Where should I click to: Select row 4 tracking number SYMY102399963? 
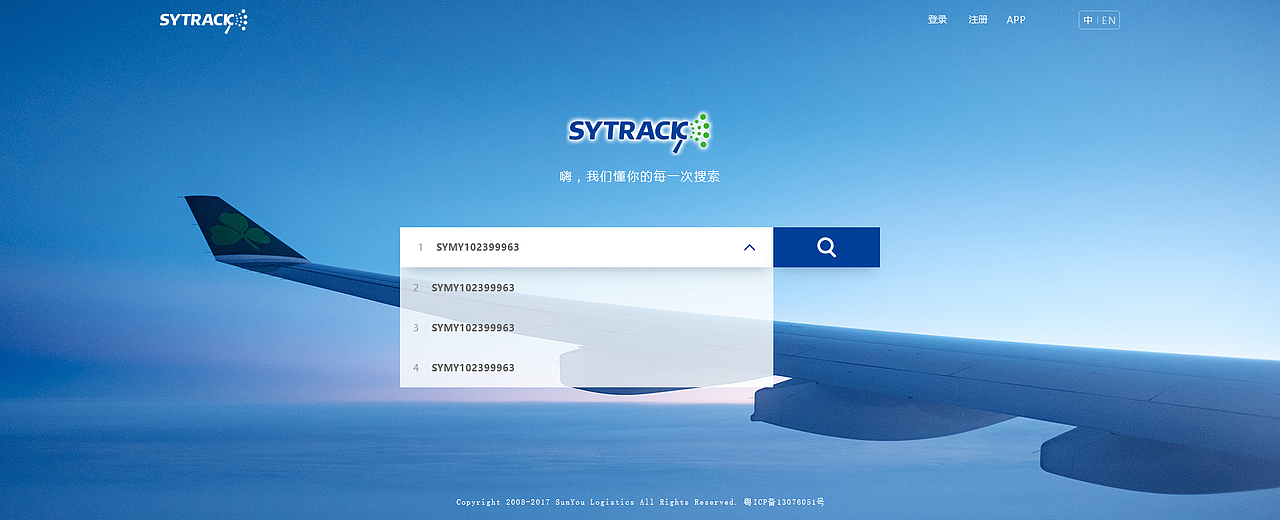click(x=586, y=368)
